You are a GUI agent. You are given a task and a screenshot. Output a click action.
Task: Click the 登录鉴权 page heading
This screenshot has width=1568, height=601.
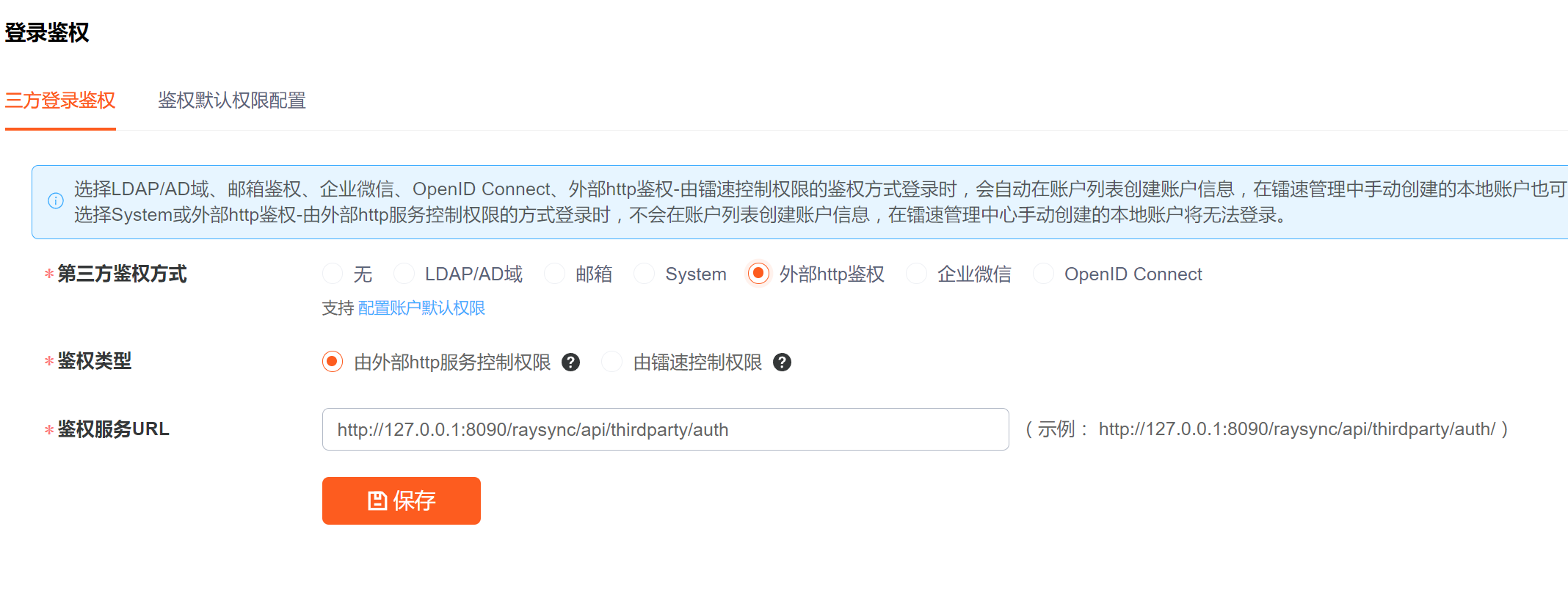pos(47,32)
